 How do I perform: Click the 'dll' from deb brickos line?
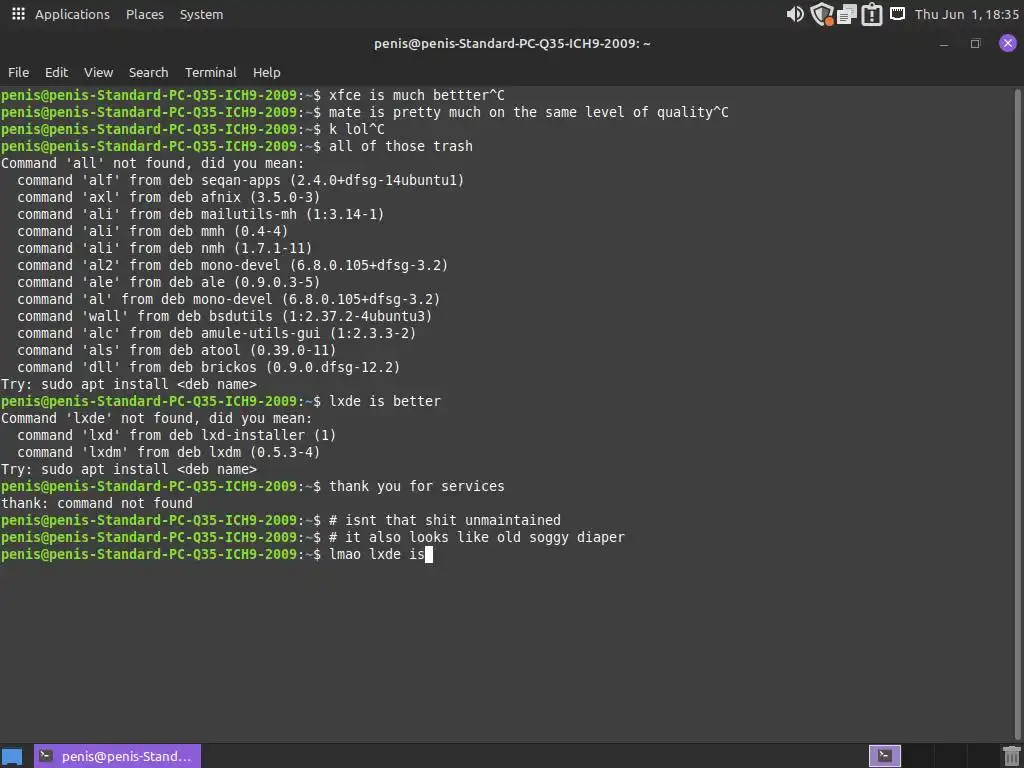point(208,367)
